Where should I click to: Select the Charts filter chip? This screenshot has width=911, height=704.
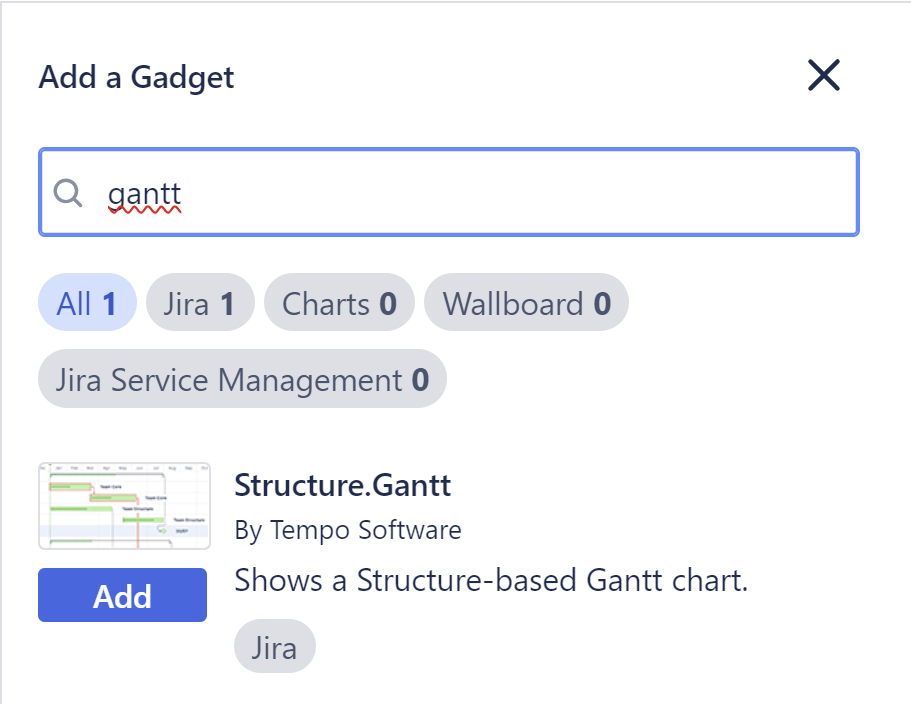(x=339, y=302)
